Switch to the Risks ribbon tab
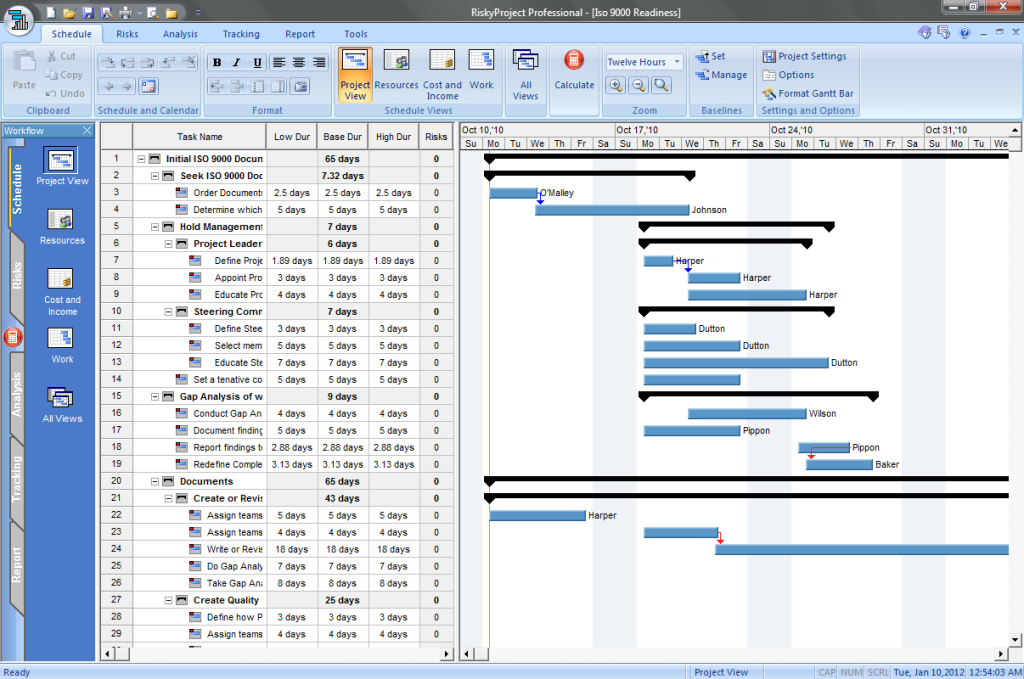The image size is (1024, 679). (126, 33)
